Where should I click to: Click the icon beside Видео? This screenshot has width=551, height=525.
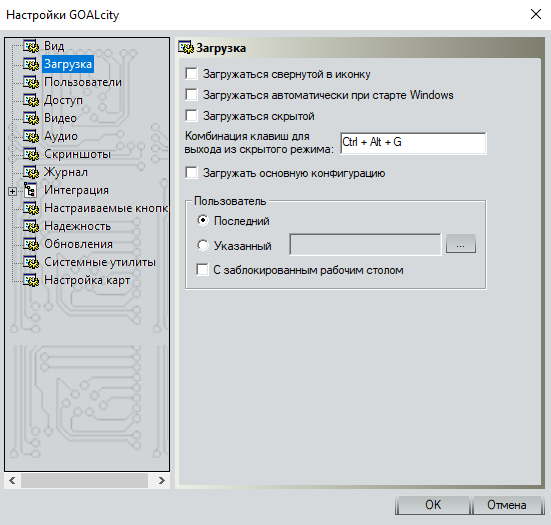pyautogui.click(x=31, y=118)
